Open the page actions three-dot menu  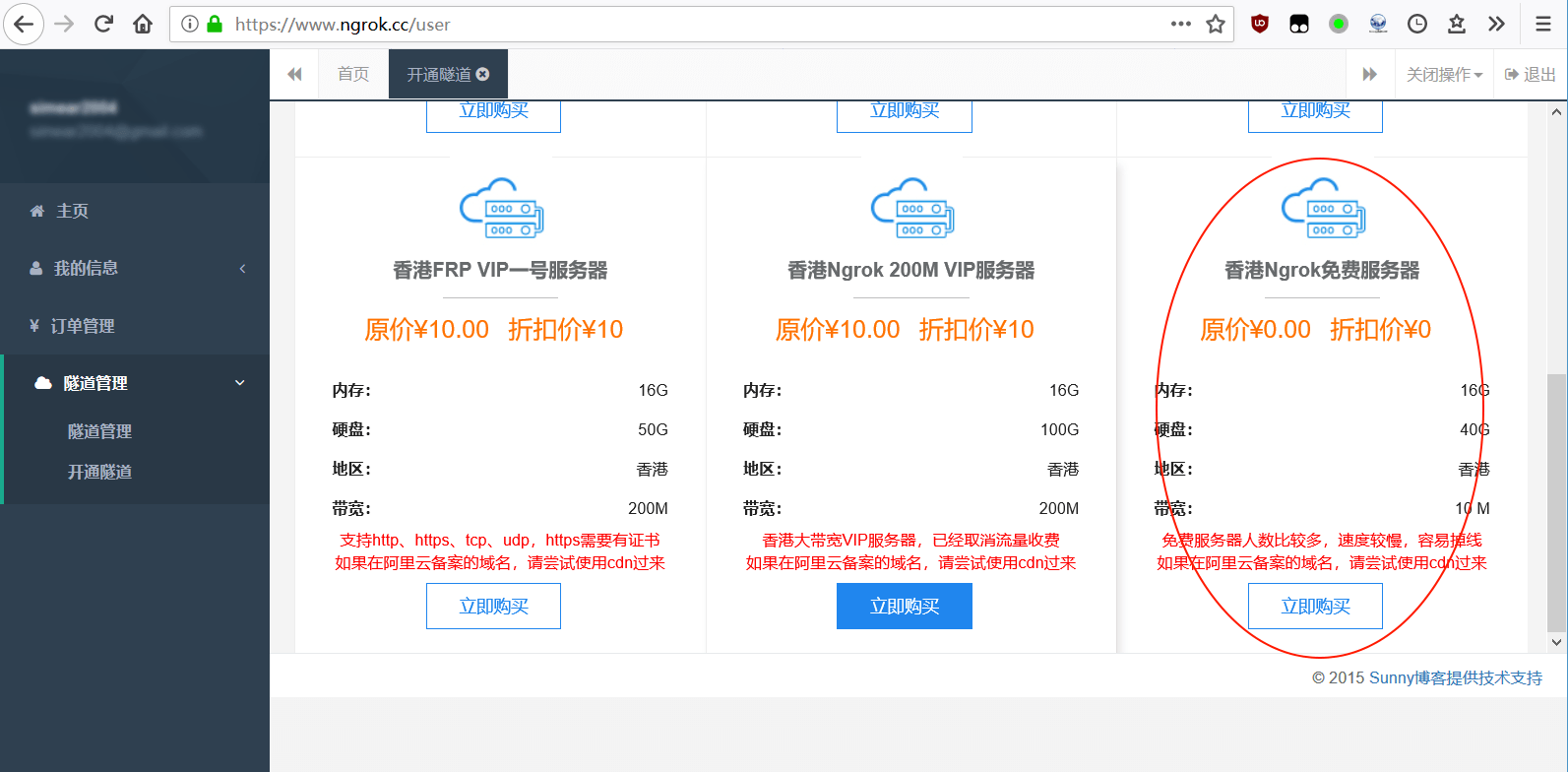tap(1181, 24)
